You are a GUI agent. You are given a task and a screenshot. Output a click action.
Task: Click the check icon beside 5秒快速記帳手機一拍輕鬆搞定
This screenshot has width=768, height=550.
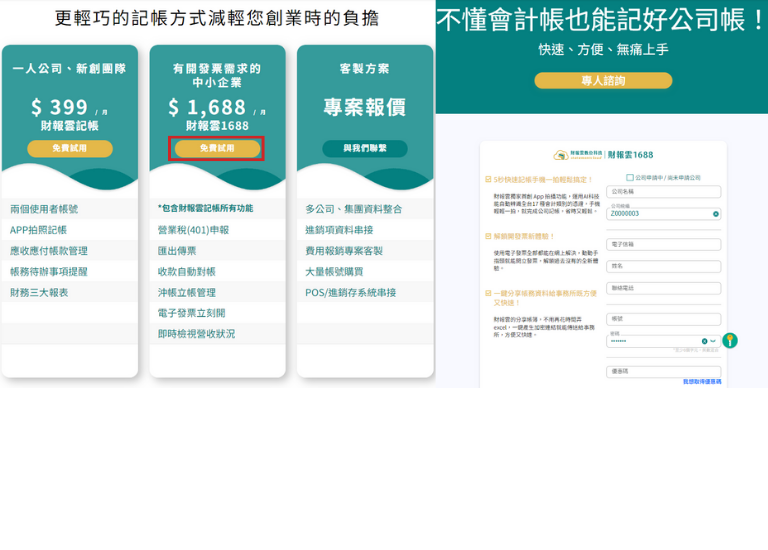(488, 180)
